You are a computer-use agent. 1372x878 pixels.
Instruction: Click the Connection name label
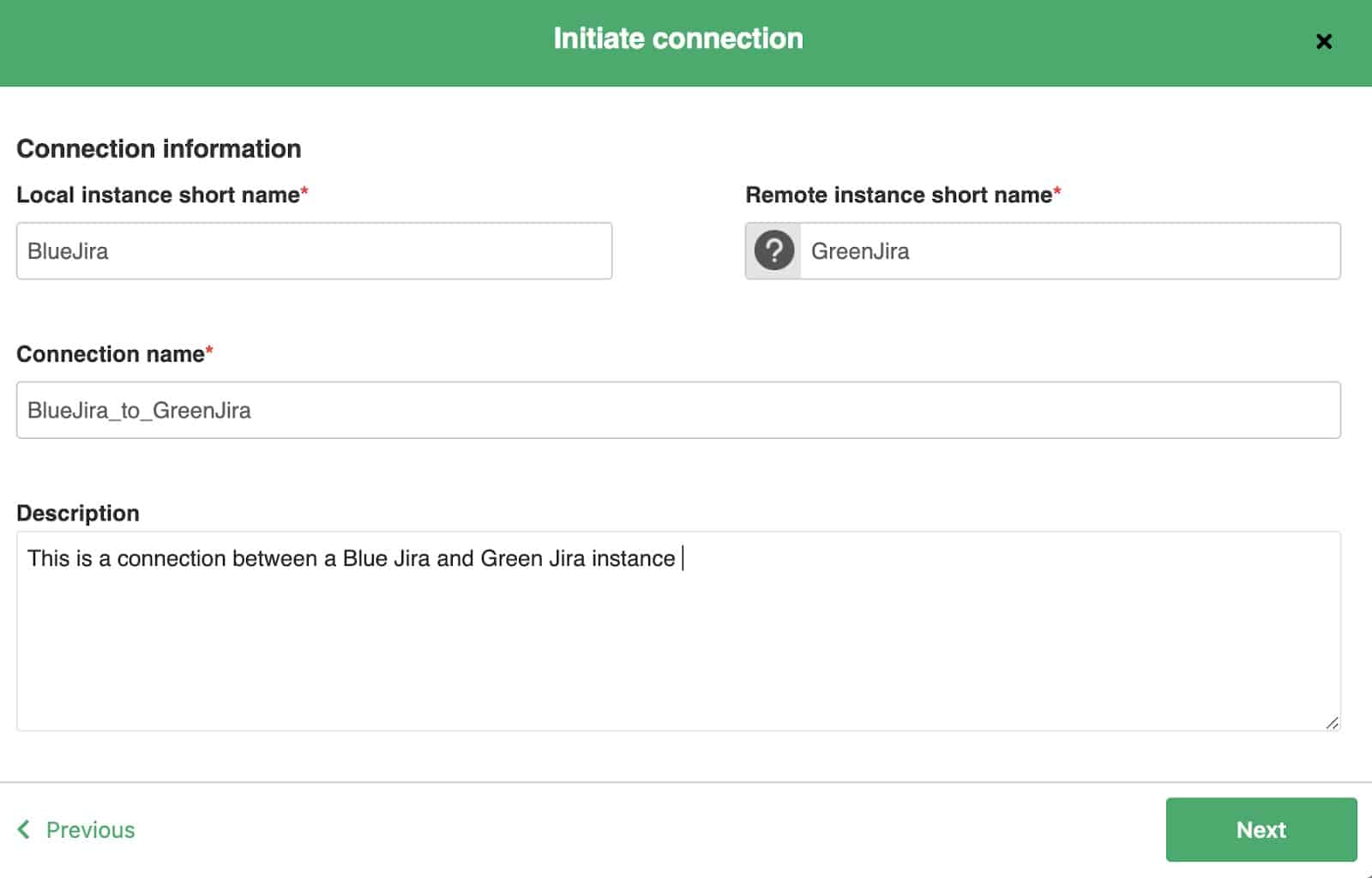tap(115, 354)
